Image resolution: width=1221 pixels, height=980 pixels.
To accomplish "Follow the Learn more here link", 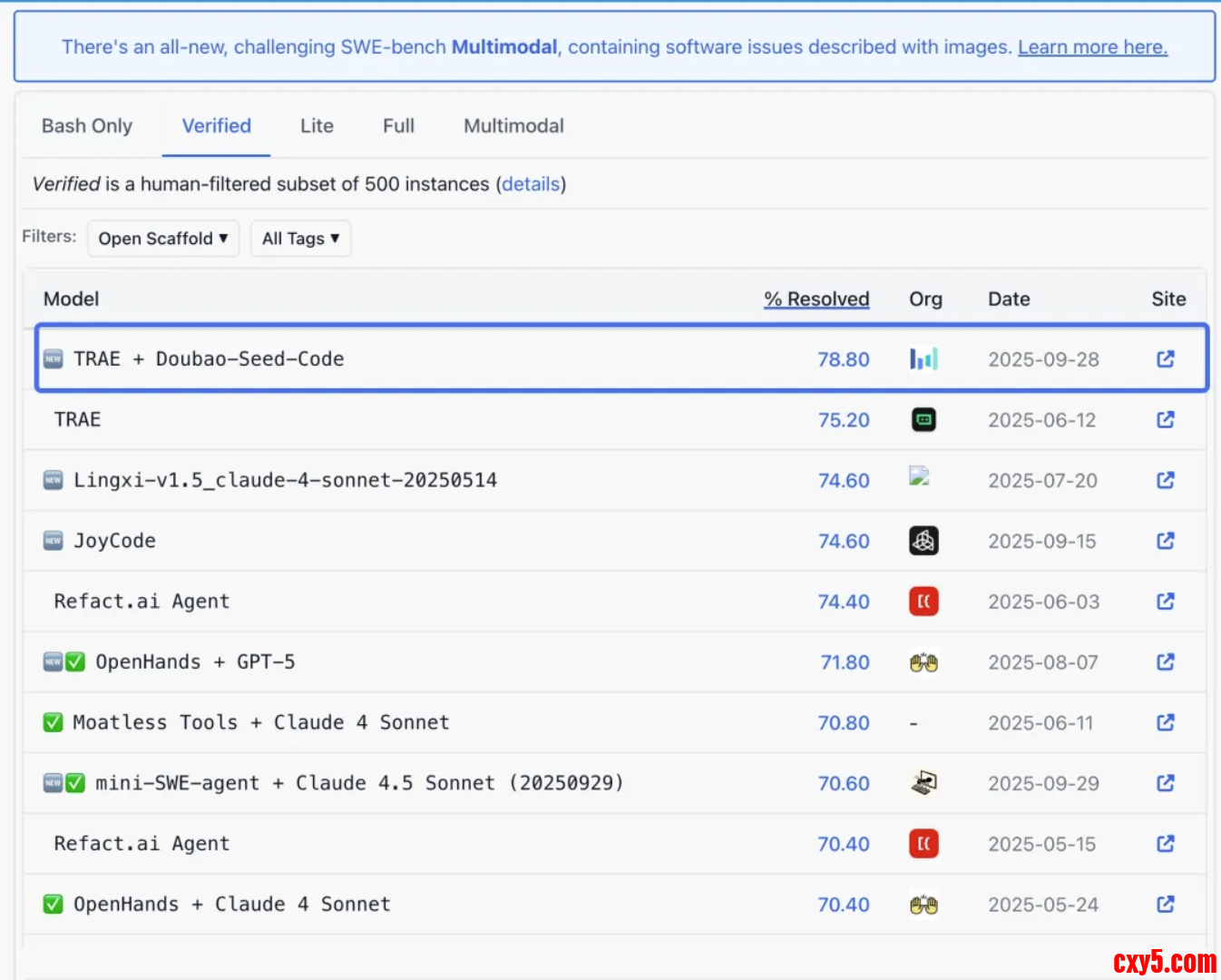I will click(1092, 47).
